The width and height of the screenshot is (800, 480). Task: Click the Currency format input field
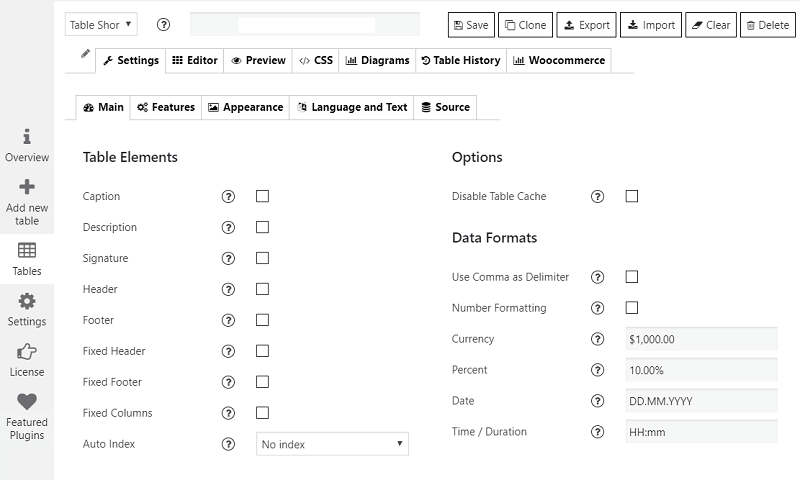pos(700,339)
